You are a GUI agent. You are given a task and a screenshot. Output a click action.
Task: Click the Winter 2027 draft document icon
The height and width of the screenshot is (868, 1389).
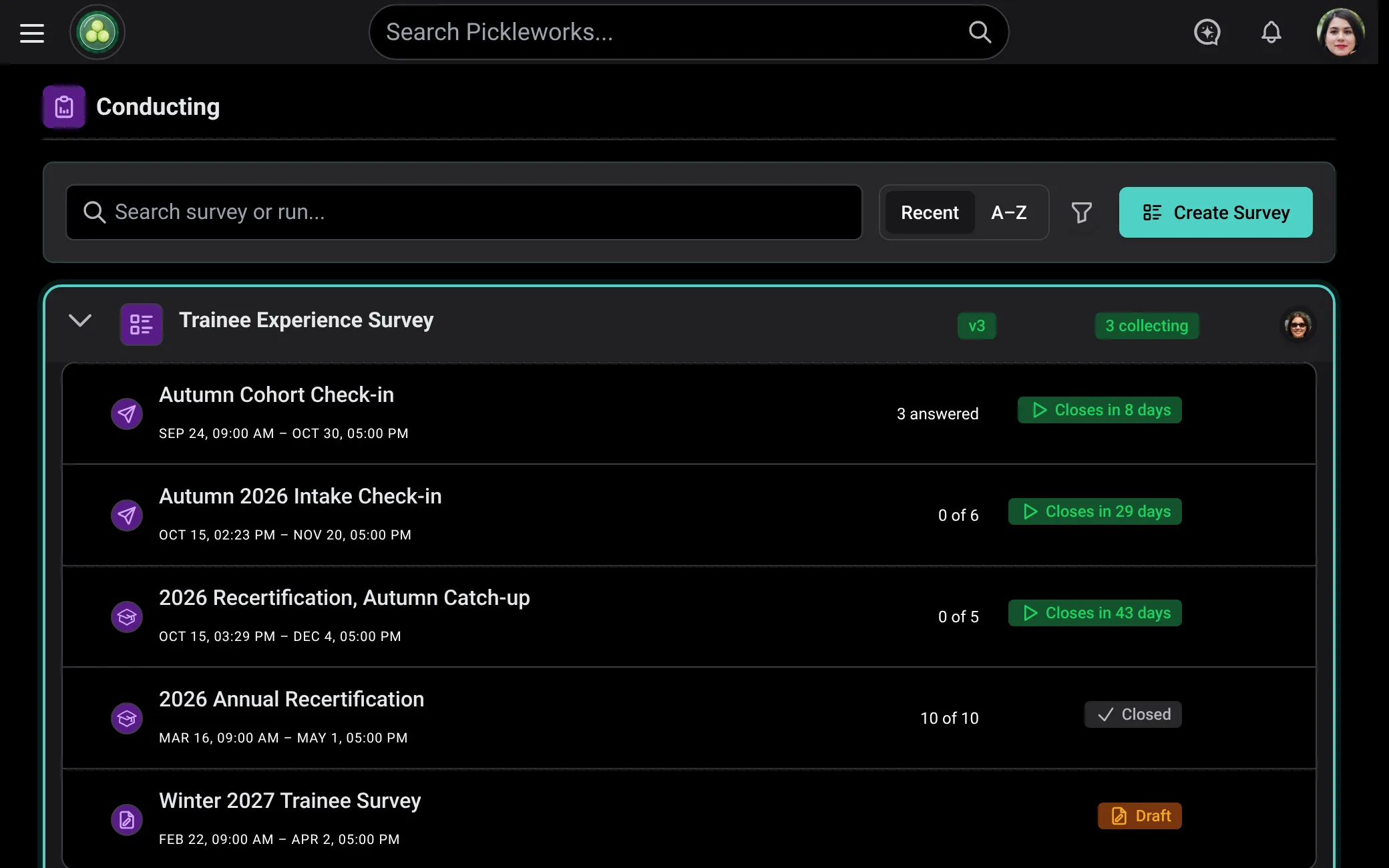(x=127, y=820)
